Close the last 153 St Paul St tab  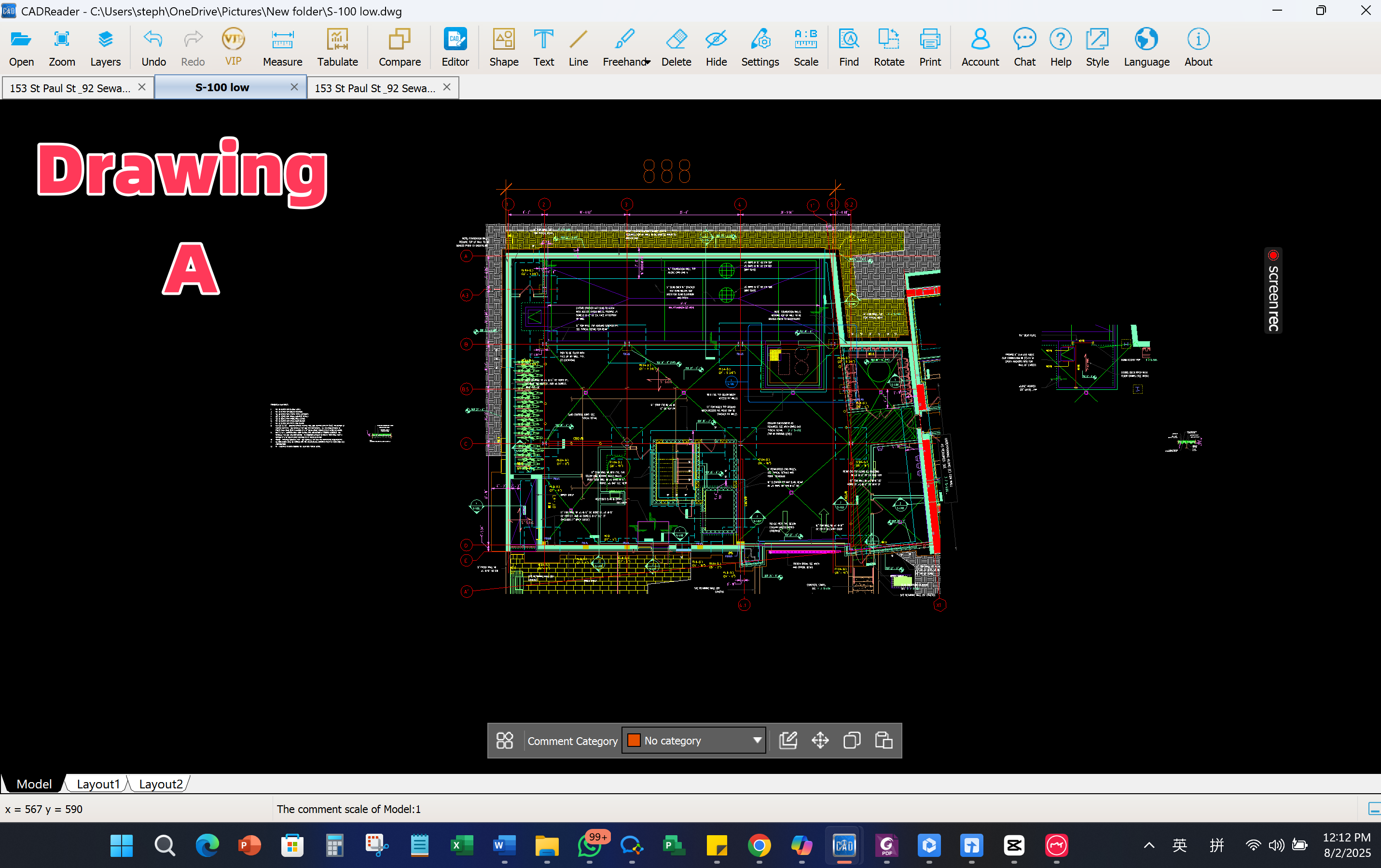pyautogui.click(x=447, y=87)
